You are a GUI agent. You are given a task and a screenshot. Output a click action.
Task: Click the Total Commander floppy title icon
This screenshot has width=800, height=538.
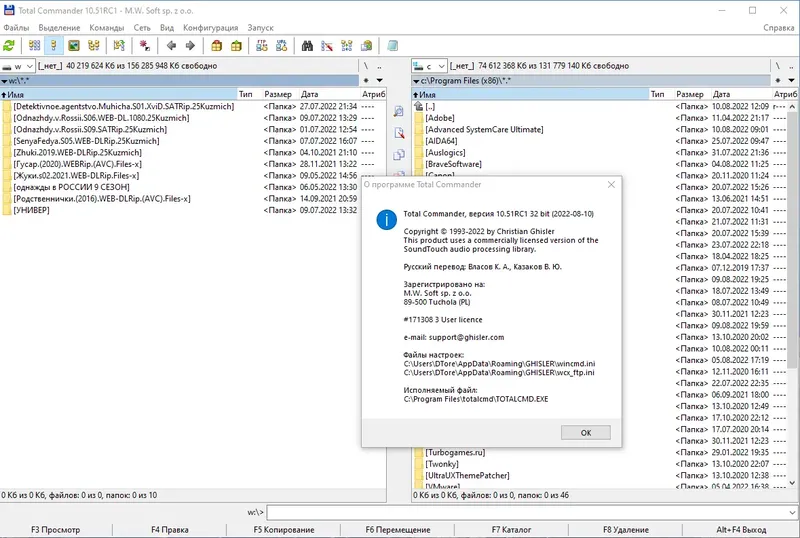[x=9, y=10]
